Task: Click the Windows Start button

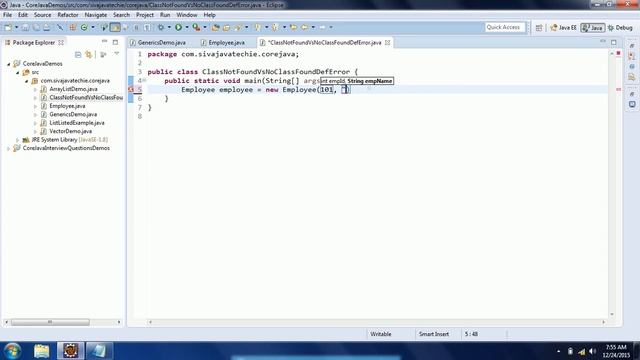Action: point(13,351)
